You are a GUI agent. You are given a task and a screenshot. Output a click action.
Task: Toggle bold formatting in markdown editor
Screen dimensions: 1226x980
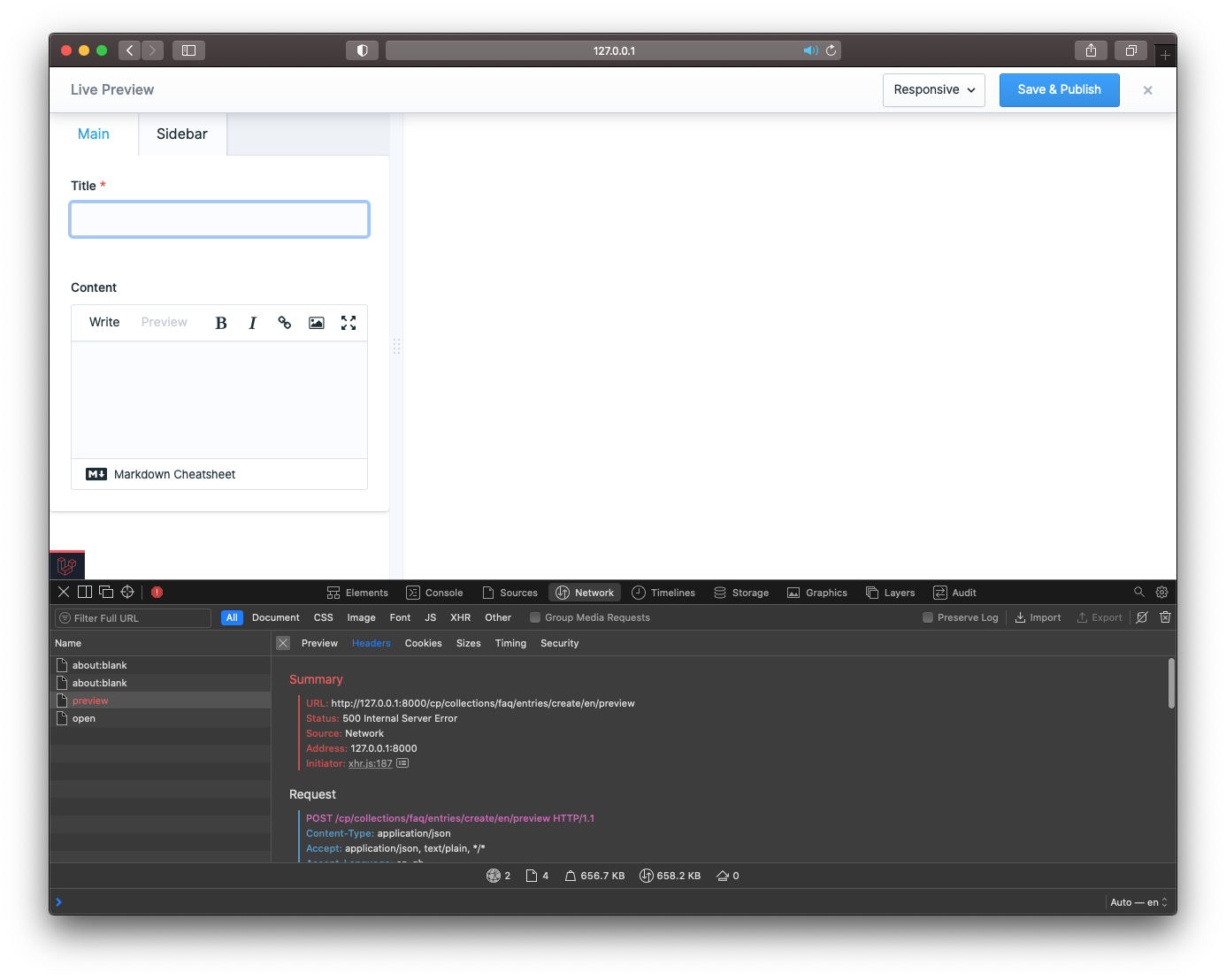(221, 323)
